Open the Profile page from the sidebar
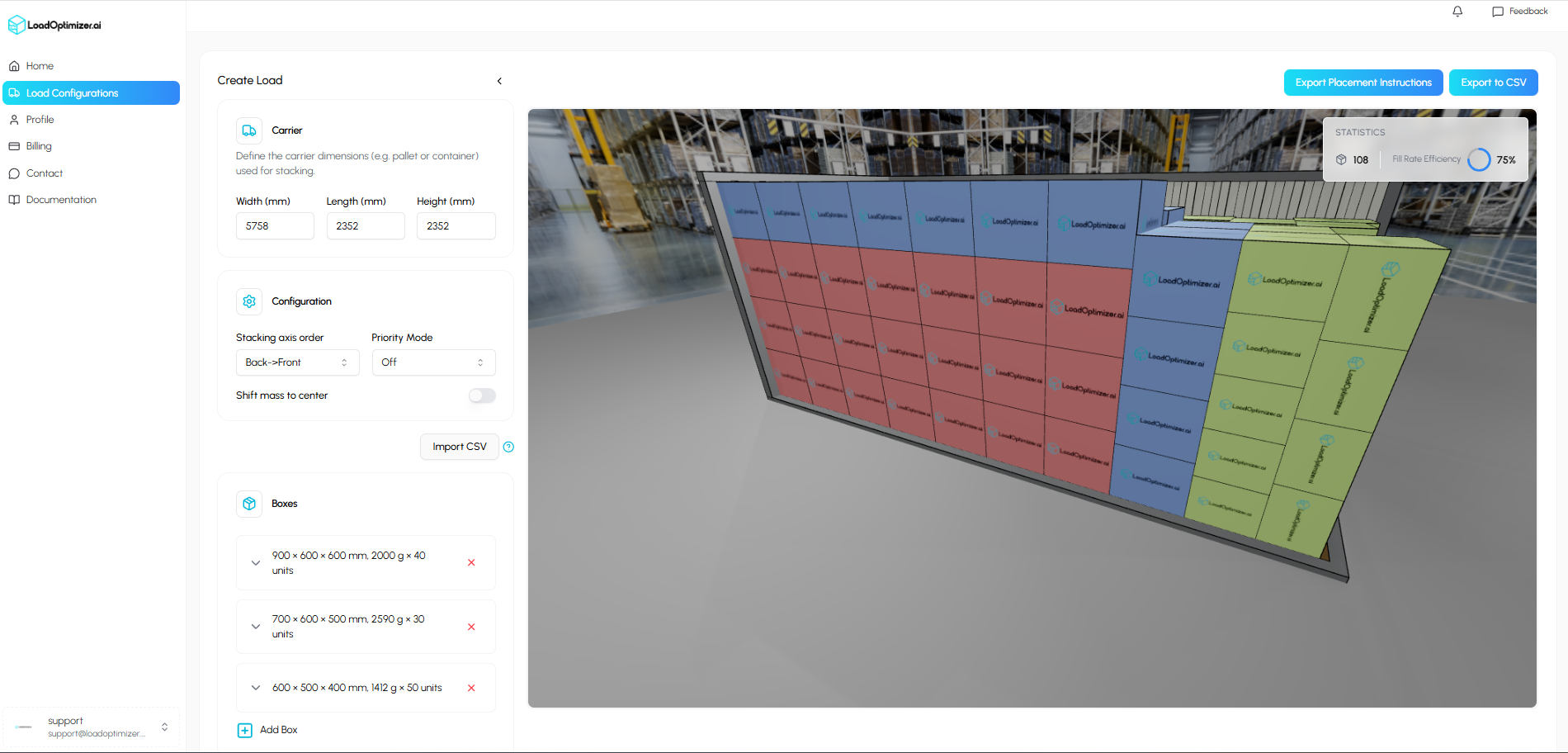Screen dimensions: 1568x753 (41, 119)
